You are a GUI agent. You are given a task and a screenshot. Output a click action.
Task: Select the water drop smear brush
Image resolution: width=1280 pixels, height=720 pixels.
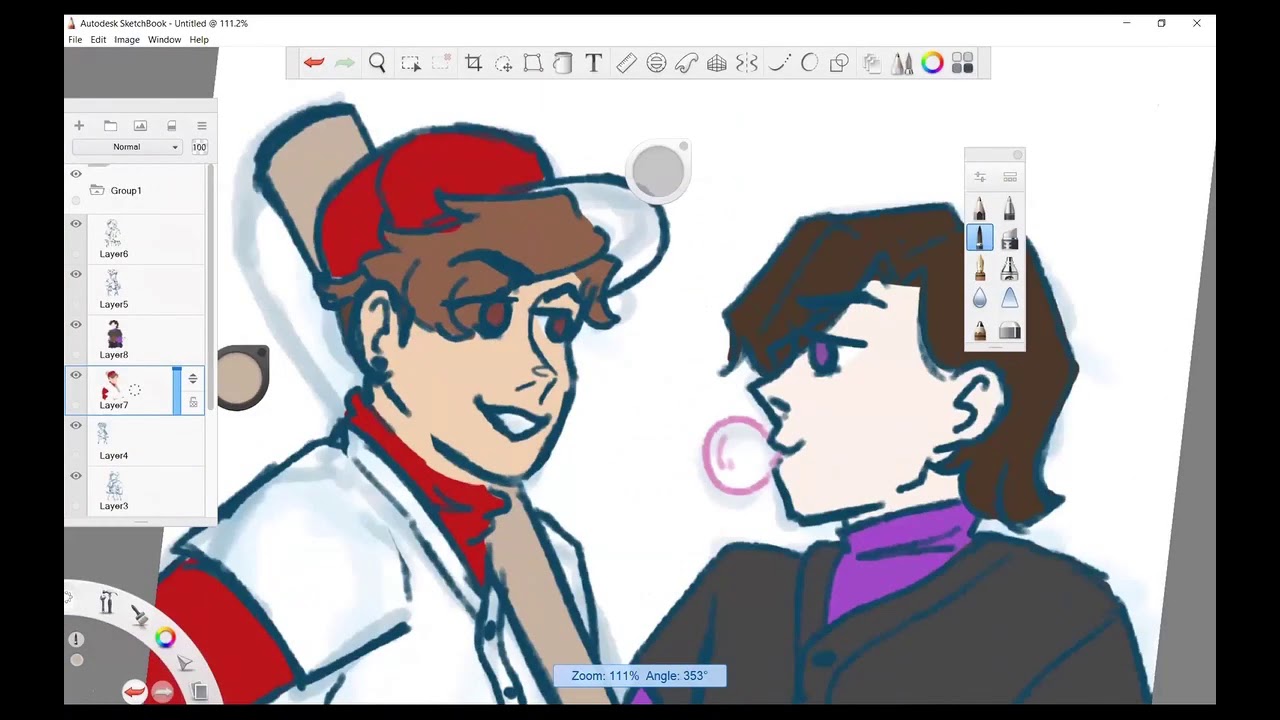[980, 298]
